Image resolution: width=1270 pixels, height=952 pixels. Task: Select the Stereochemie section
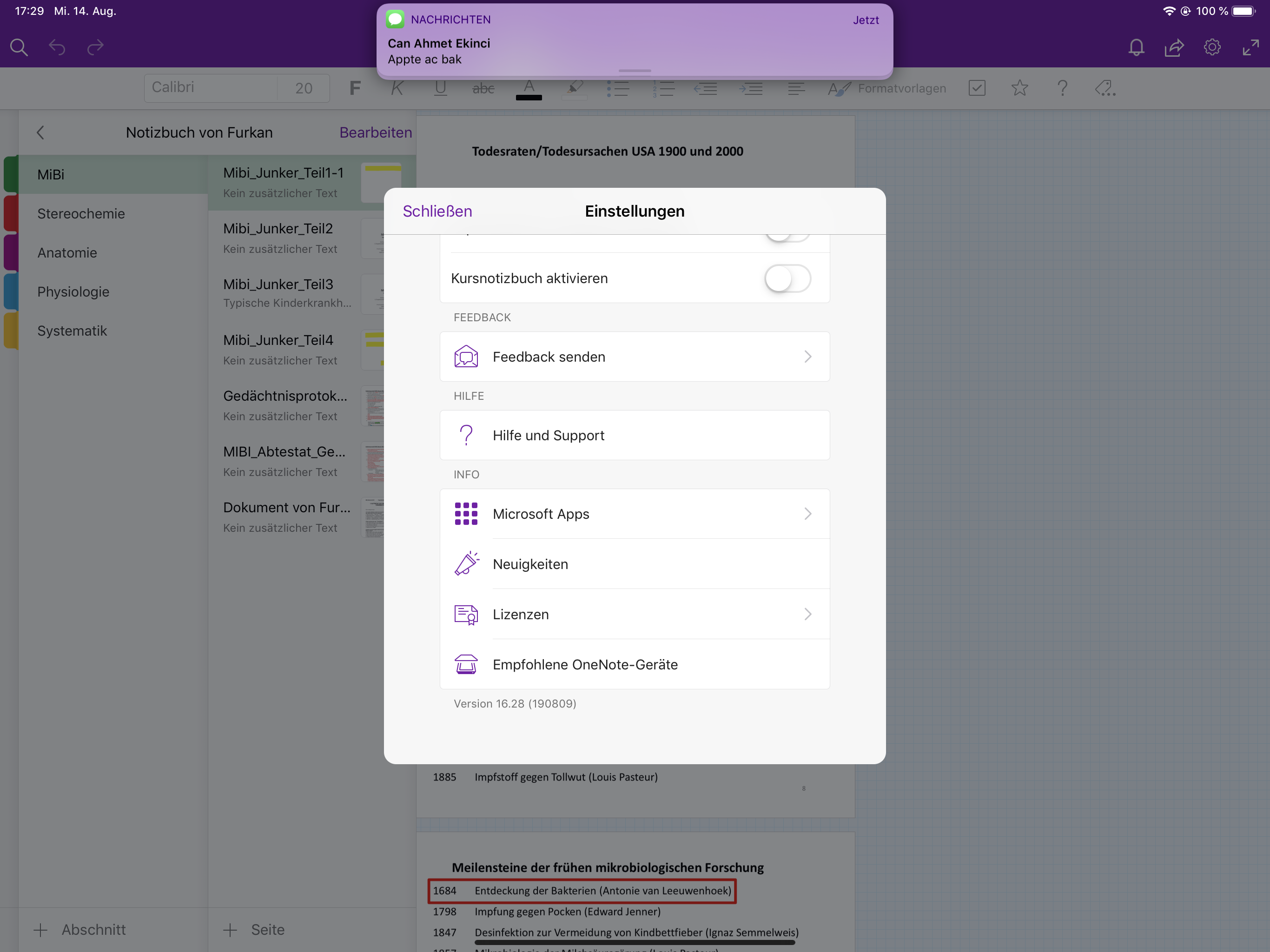tap(81, 214)
